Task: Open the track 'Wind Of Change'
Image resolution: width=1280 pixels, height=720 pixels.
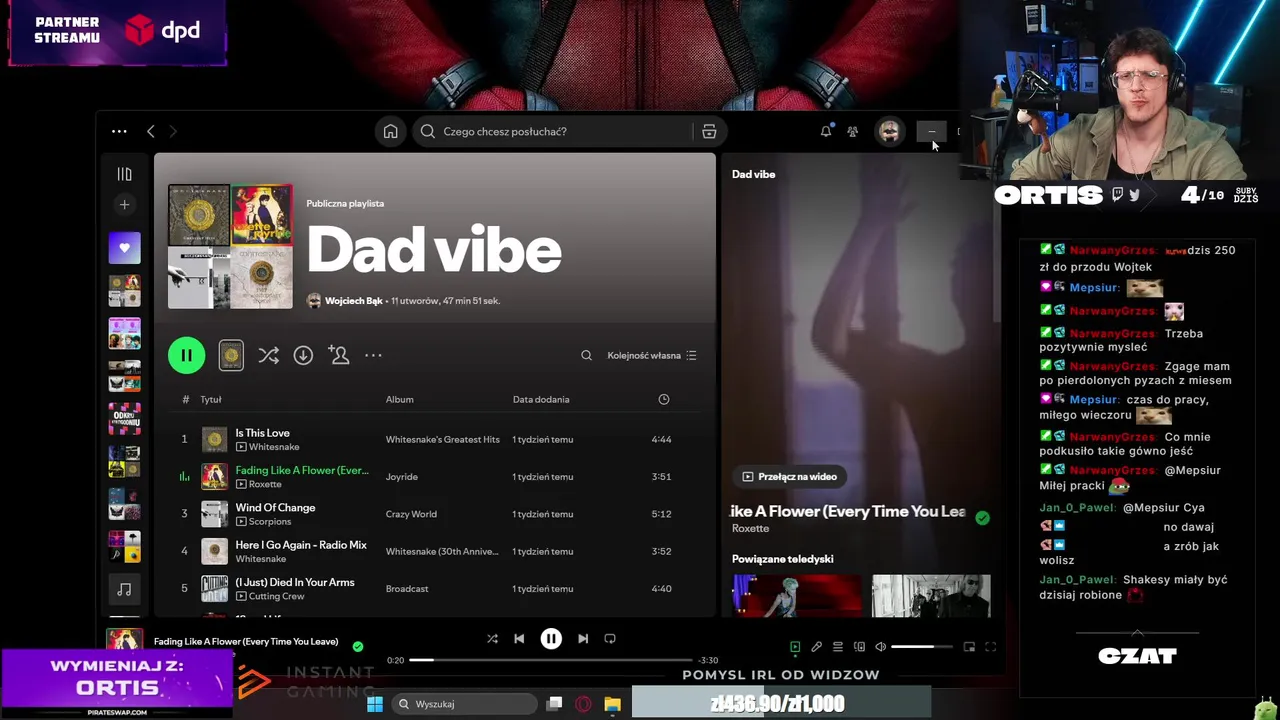Action: tap(275, 507)
